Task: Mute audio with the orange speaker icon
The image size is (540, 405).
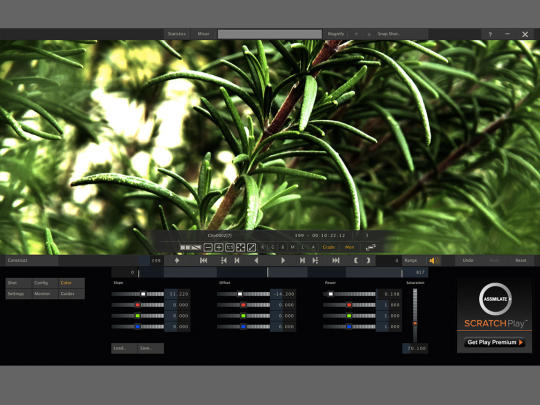Action: [x=433, y=261]
